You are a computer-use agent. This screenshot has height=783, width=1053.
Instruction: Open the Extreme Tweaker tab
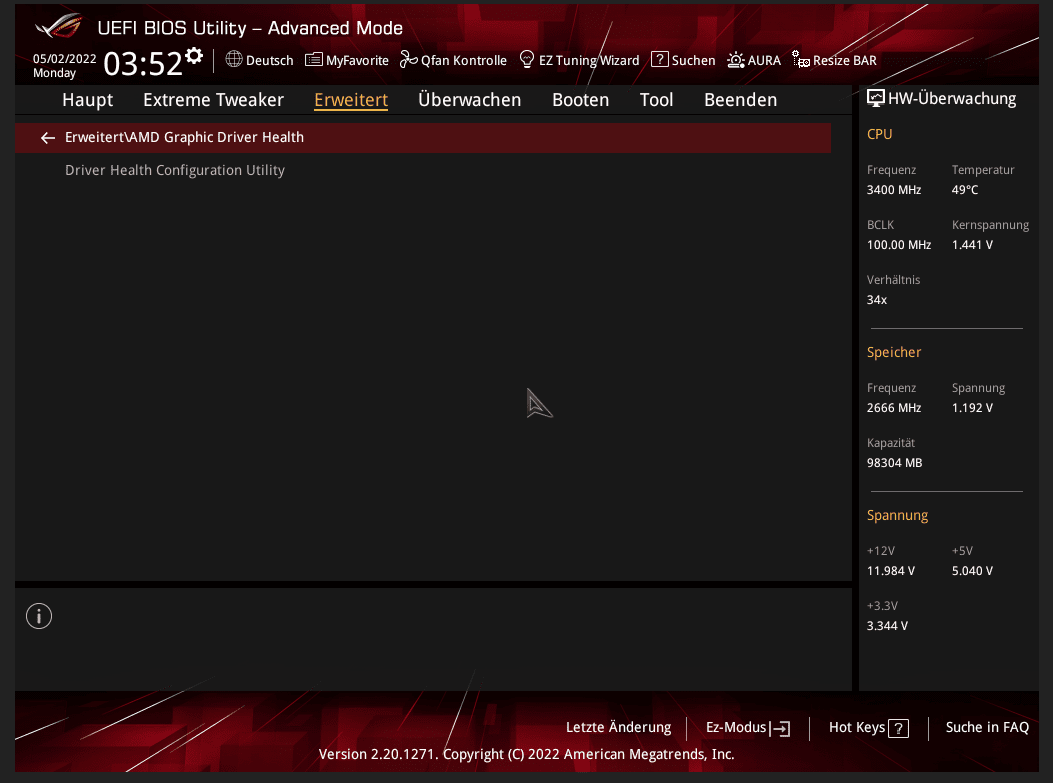(x=214, y=100)
